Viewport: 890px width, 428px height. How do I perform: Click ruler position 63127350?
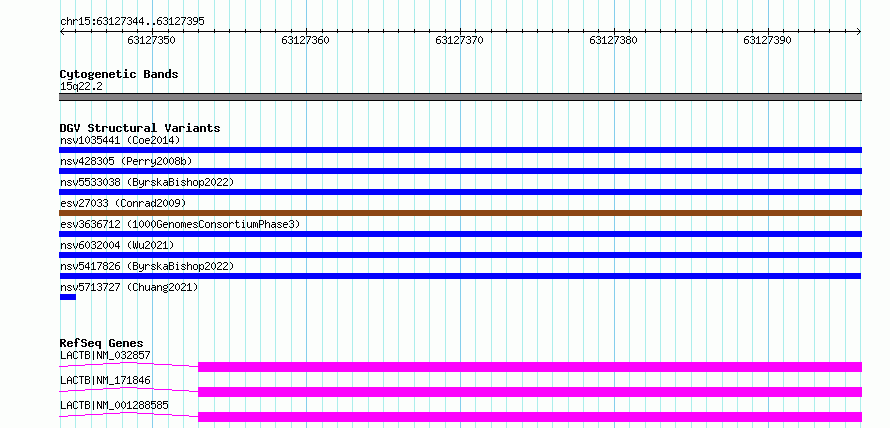click(152, 40)
